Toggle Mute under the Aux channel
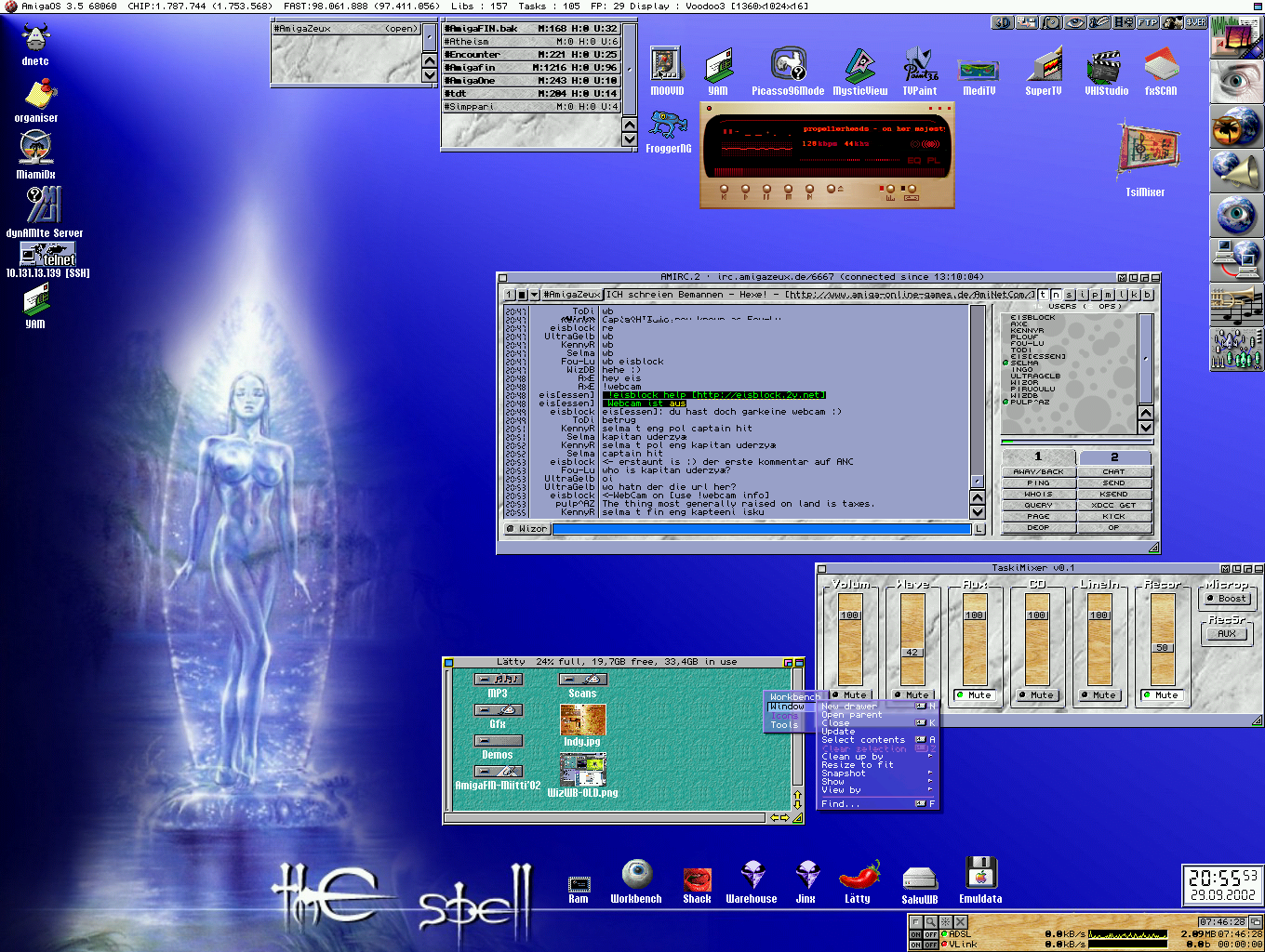 [974, 695]
